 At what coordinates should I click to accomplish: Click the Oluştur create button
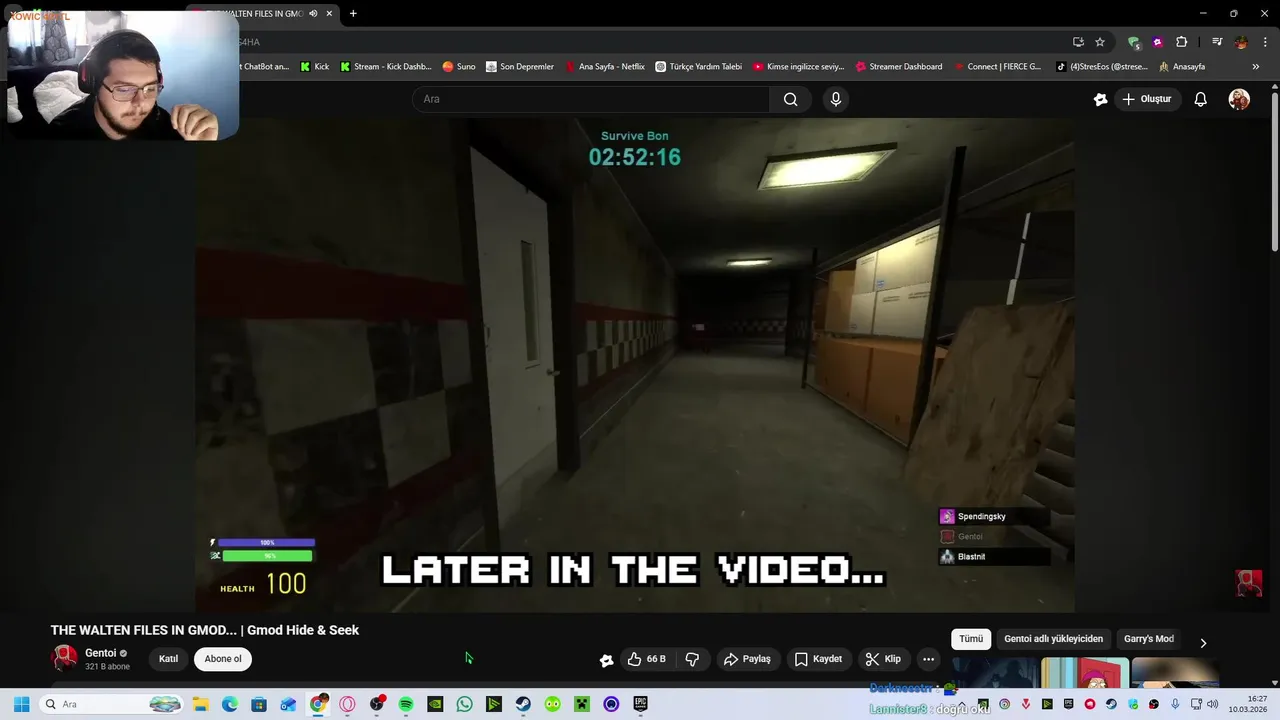(1146, 99)
